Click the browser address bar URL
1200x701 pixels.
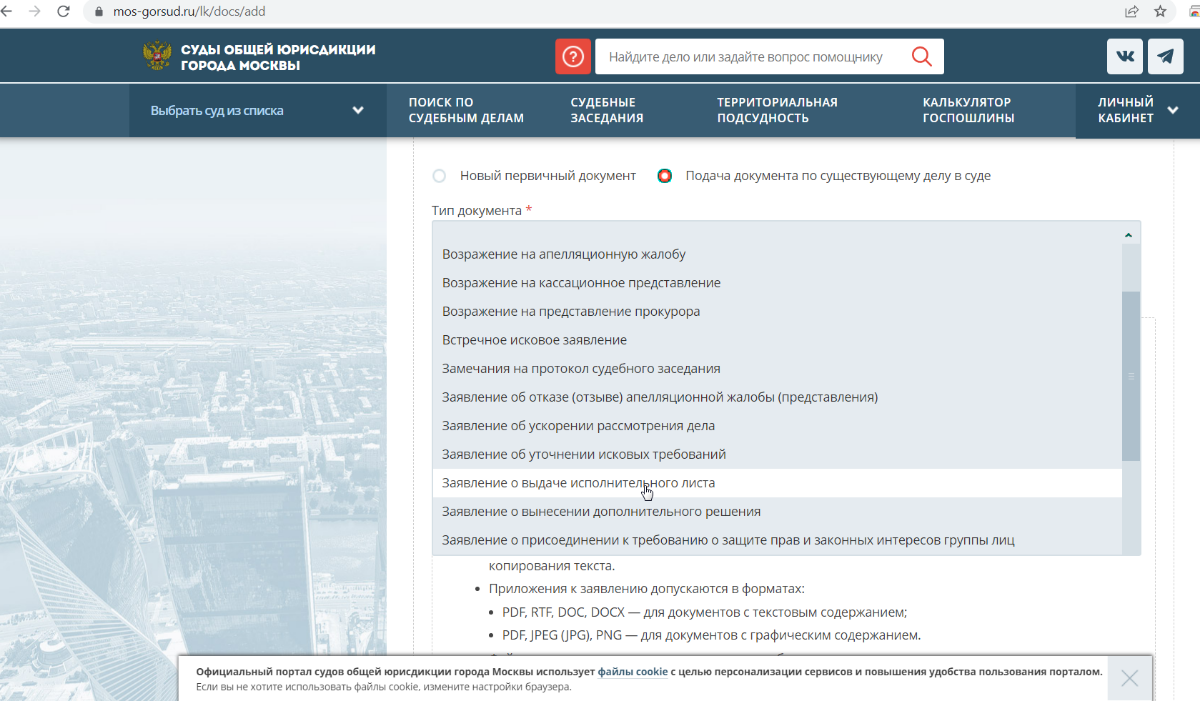(x=189, y=12)
